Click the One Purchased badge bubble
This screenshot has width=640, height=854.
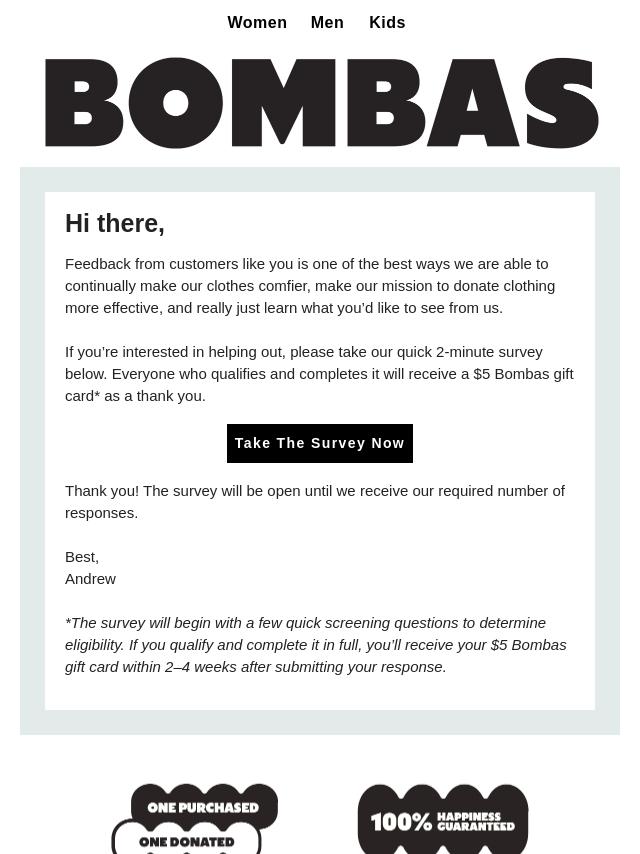pos(203,806)
